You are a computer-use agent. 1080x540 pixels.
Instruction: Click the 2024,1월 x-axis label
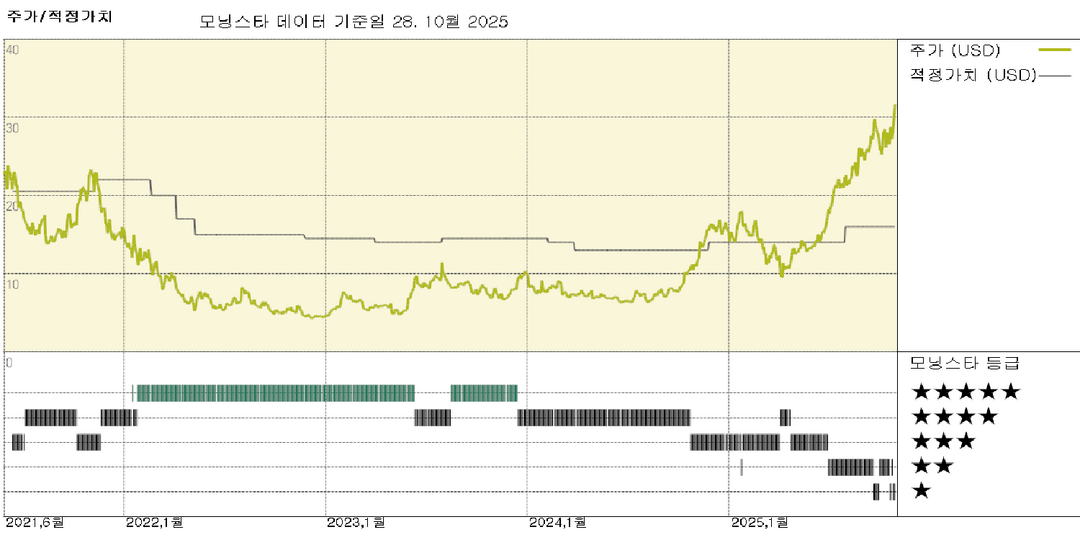[x=557, y=523]
